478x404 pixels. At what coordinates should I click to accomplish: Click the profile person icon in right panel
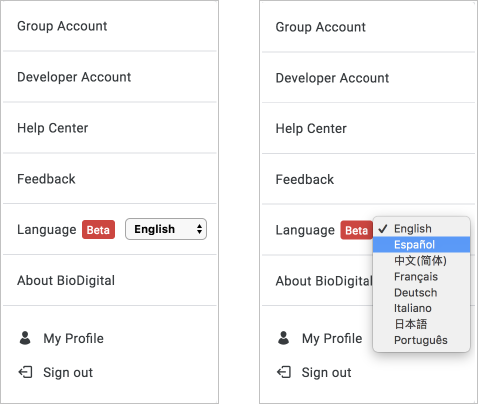(x=284, y=338)
